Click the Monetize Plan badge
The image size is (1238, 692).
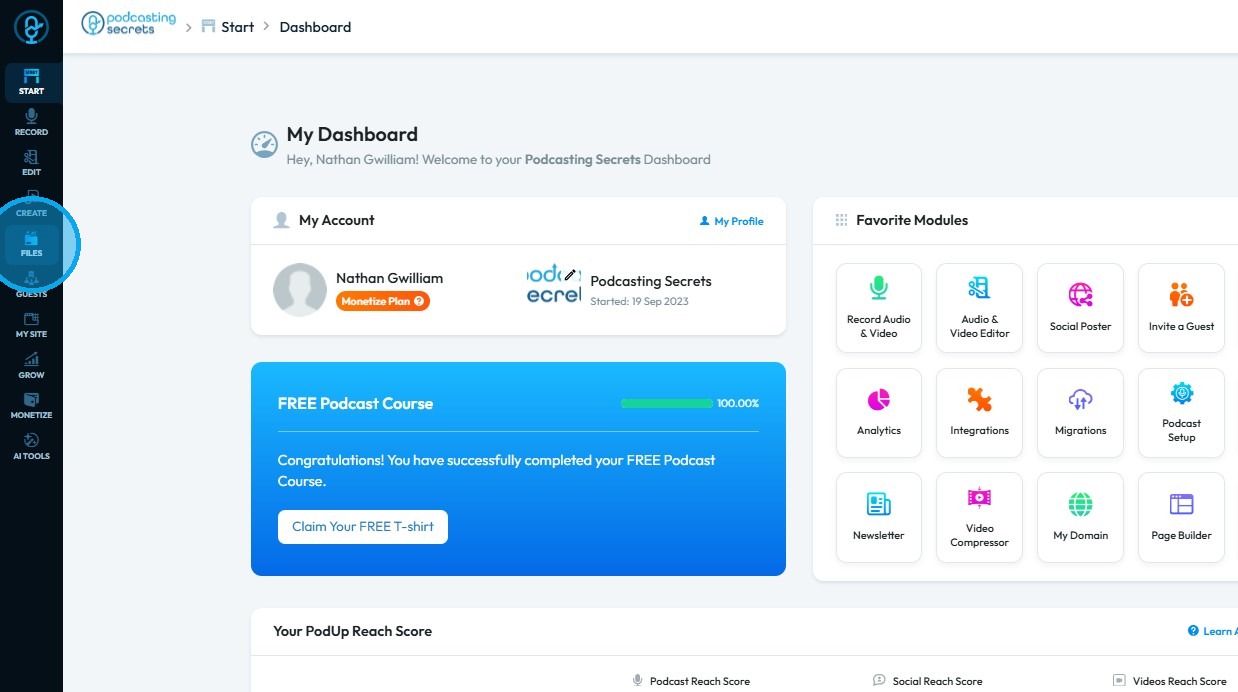click(383, 301)
